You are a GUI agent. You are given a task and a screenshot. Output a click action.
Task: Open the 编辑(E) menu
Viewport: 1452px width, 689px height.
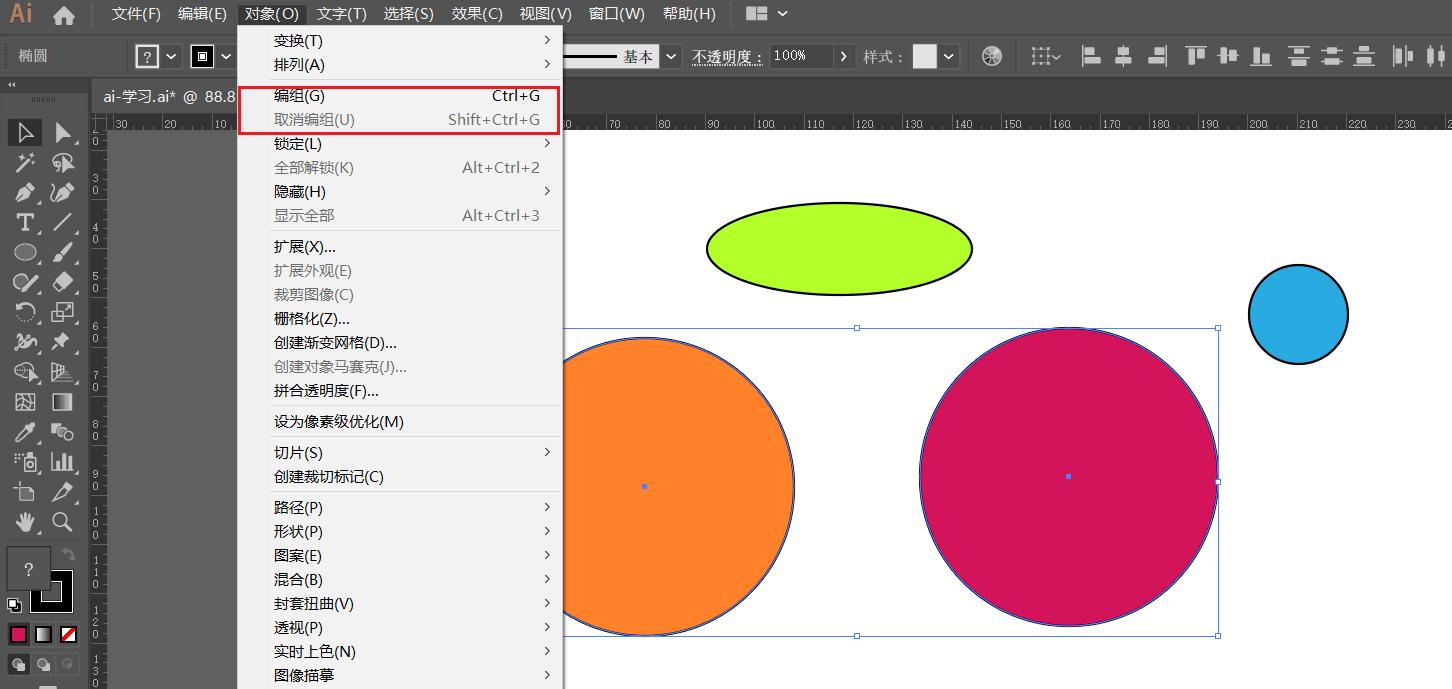(202, 14)
